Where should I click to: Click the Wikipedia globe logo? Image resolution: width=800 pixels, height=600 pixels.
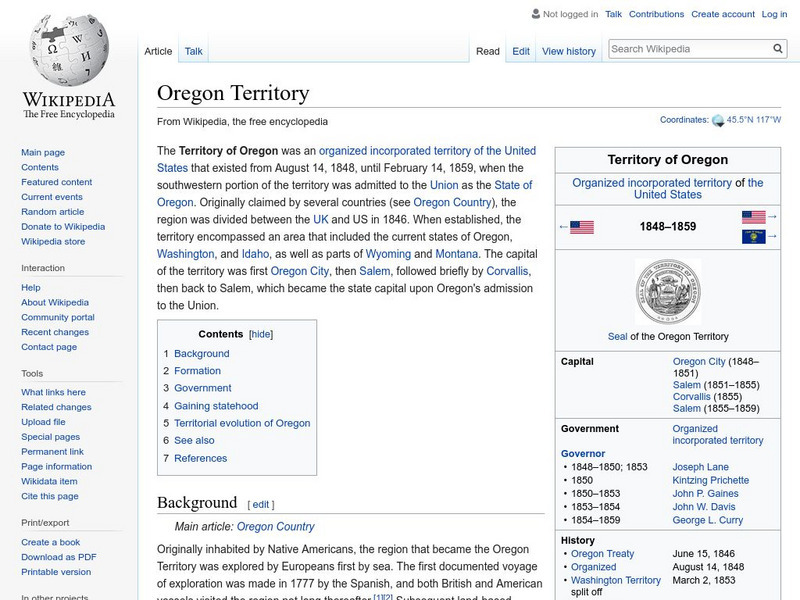click(69, 50)
